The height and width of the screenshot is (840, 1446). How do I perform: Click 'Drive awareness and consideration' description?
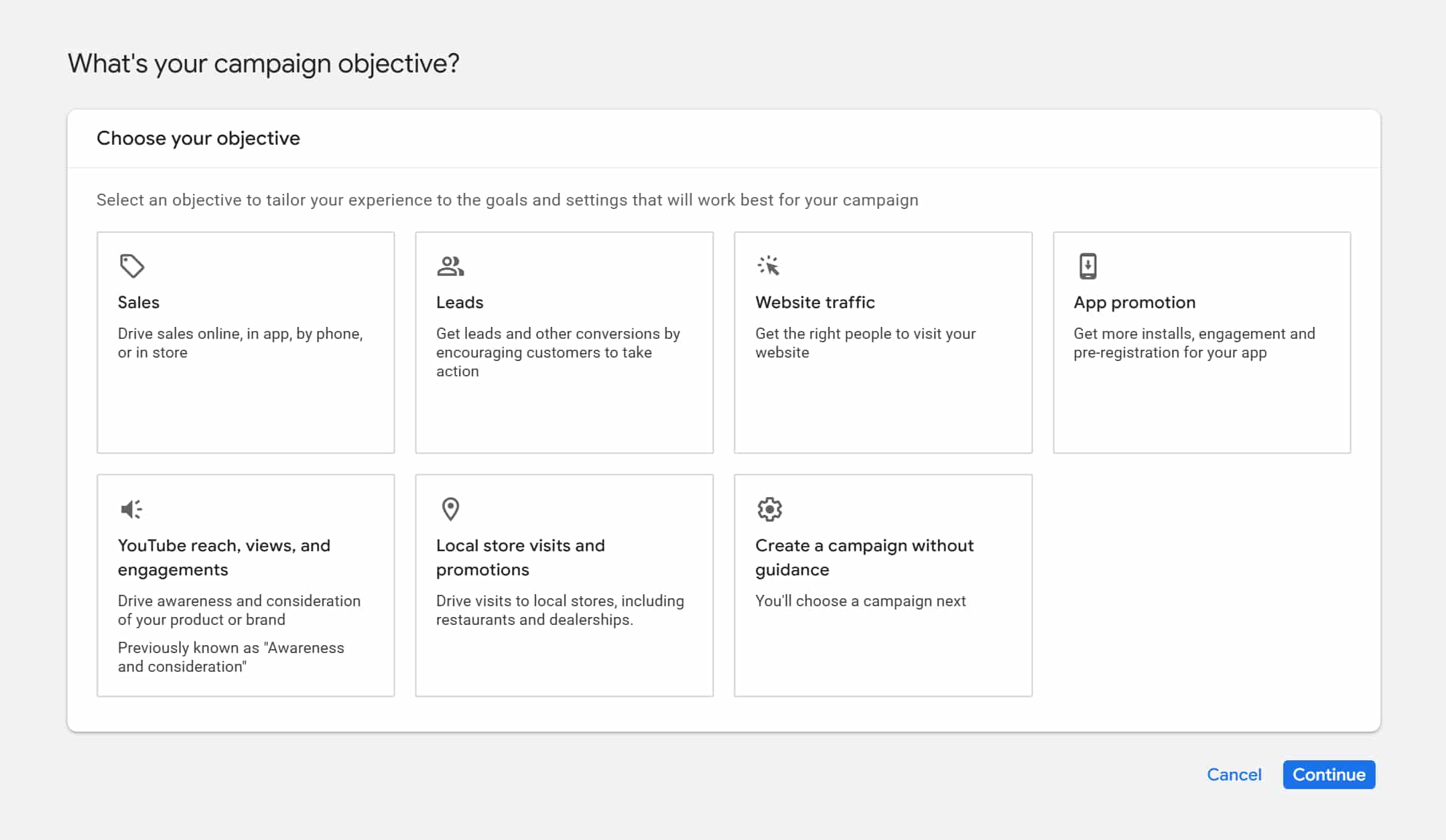[239, 610]
